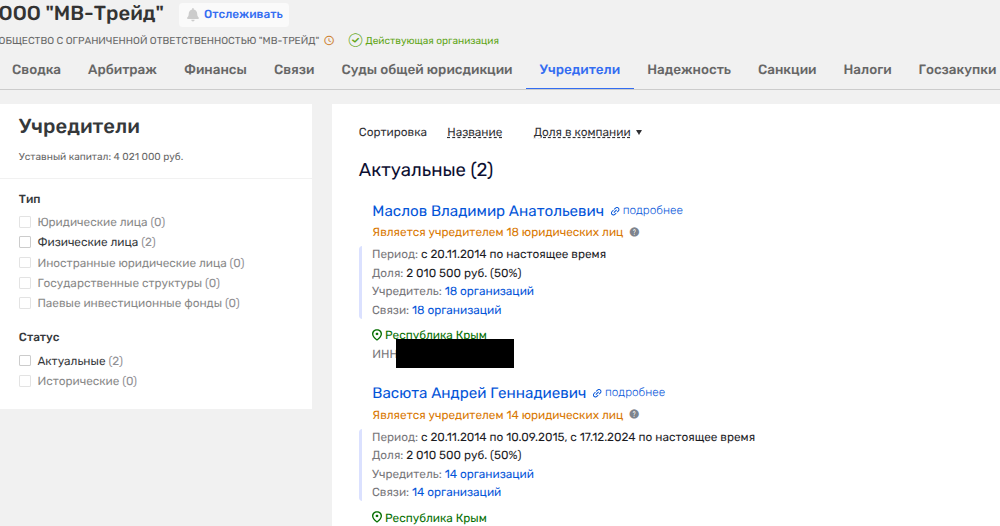Click the bell icon in Отслеживать button

pyautogui.click(x=193, y=15)
